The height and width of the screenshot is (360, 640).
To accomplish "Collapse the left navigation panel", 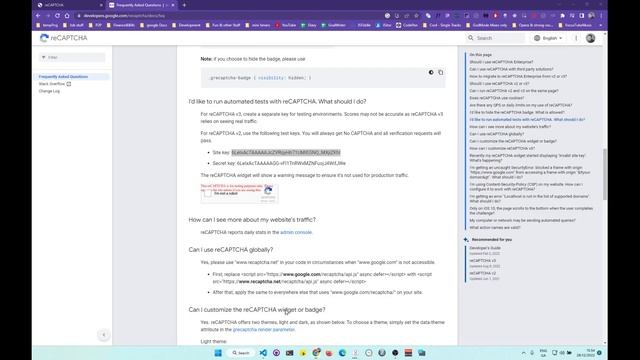I will tap(104, 335).
